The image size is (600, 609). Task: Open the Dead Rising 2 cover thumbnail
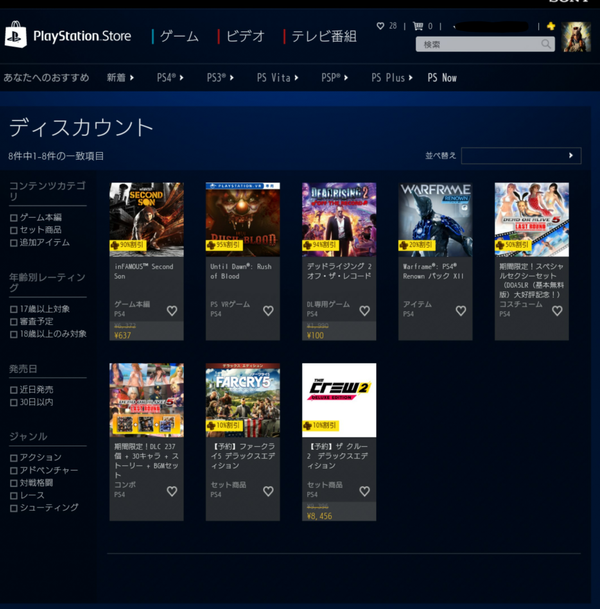tap(339, 219)
